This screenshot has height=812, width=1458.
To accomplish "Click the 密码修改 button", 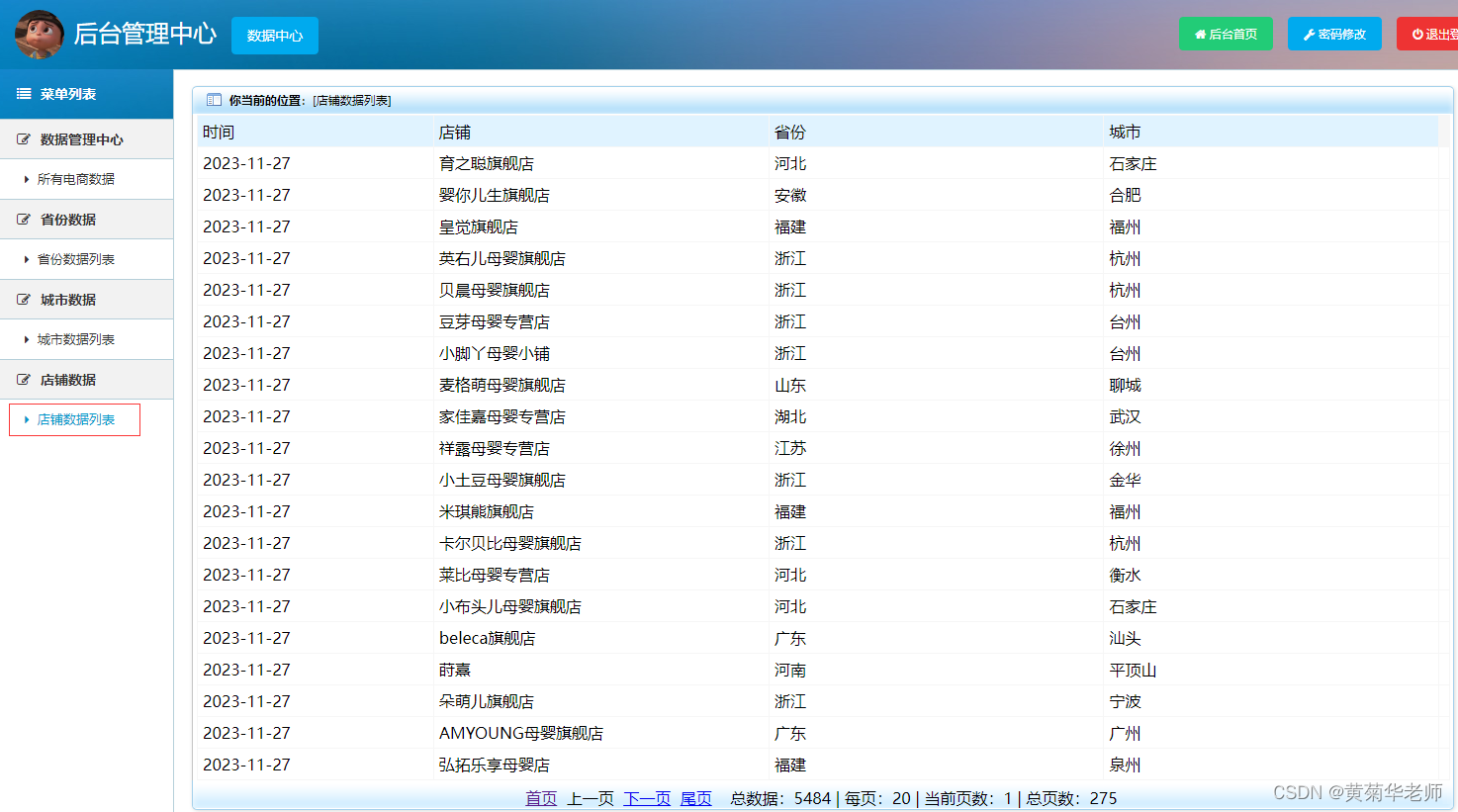I will [1334, 33].
